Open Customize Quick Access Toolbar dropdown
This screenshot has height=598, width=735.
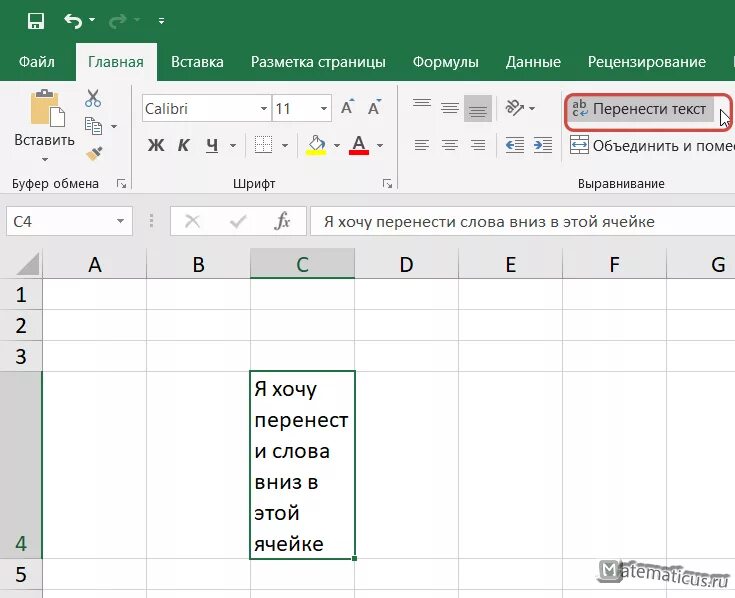point(161,21)
